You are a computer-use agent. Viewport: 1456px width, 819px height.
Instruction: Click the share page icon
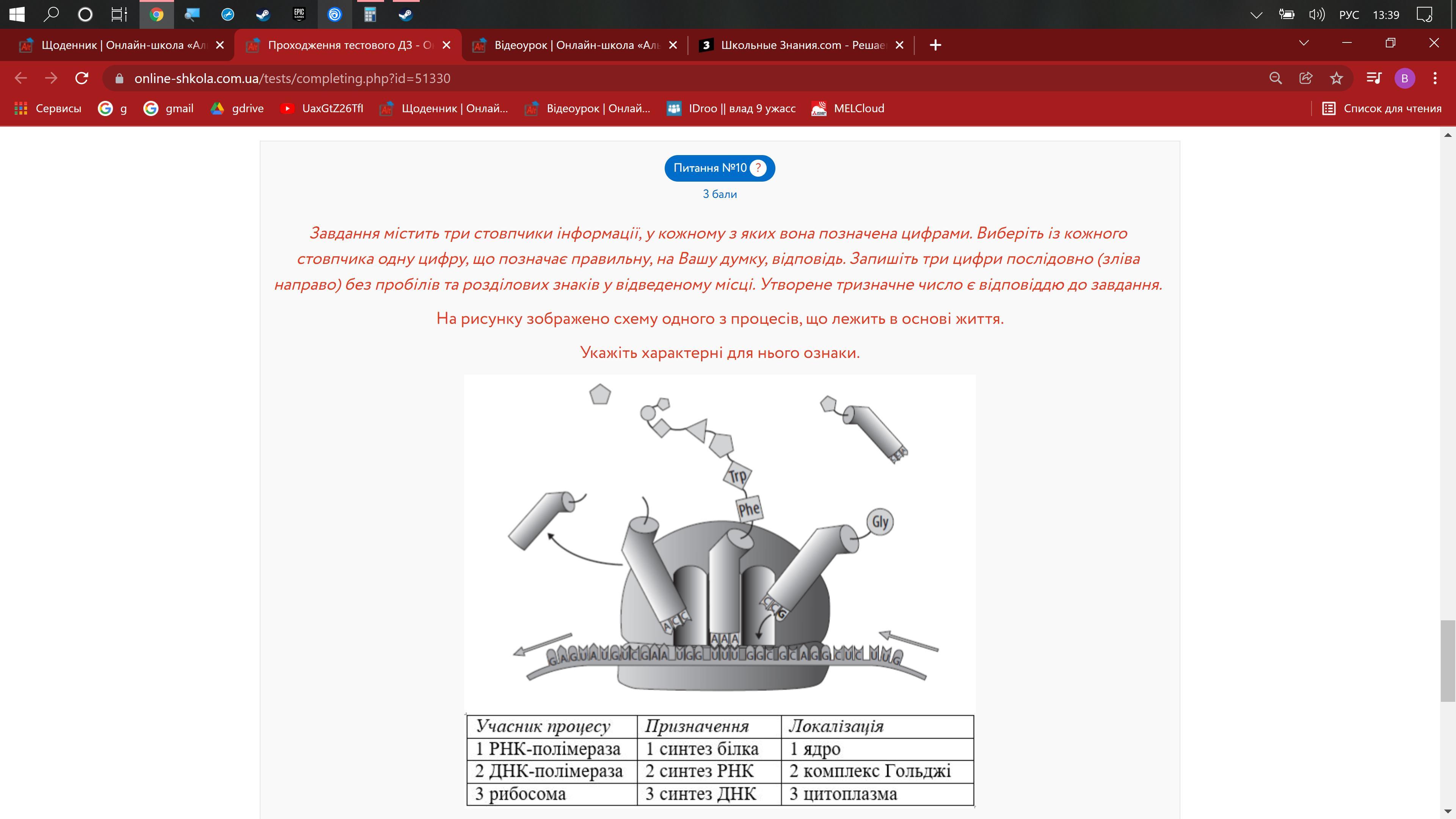pos(1305,78)
